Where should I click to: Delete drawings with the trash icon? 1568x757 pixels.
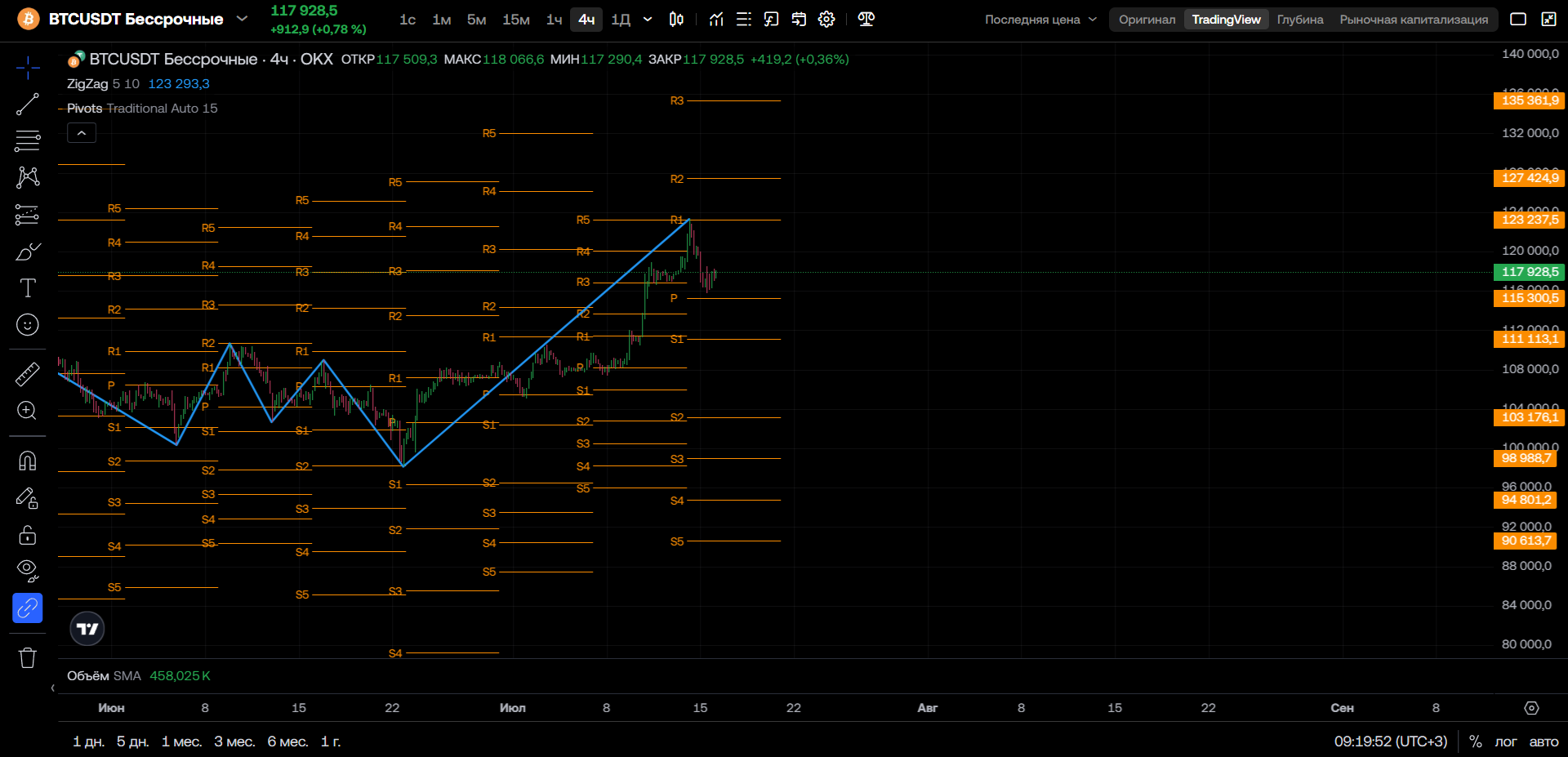28,657
